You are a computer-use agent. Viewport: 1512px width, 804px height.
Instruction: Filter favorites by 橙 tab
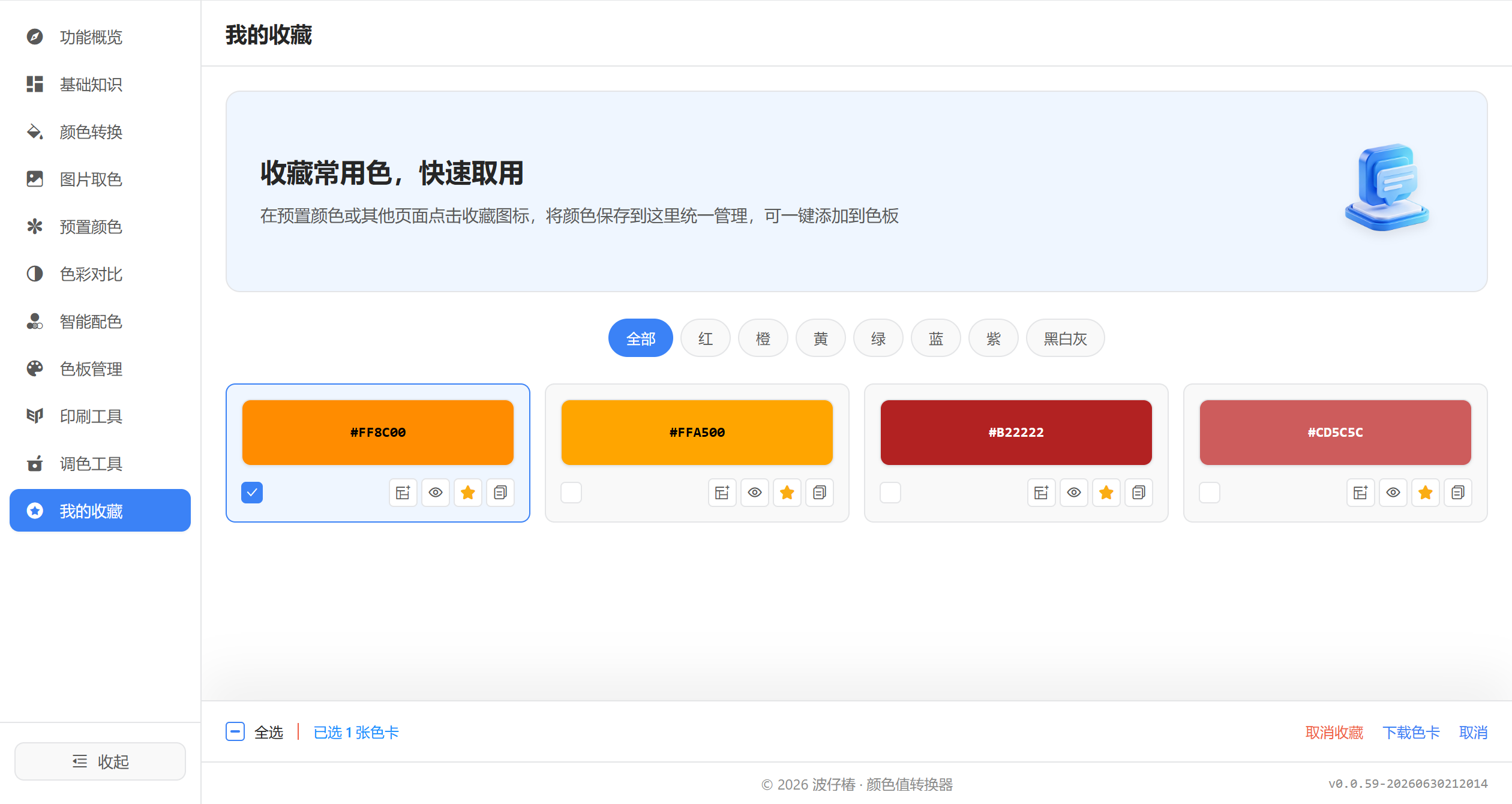(763, 338)
